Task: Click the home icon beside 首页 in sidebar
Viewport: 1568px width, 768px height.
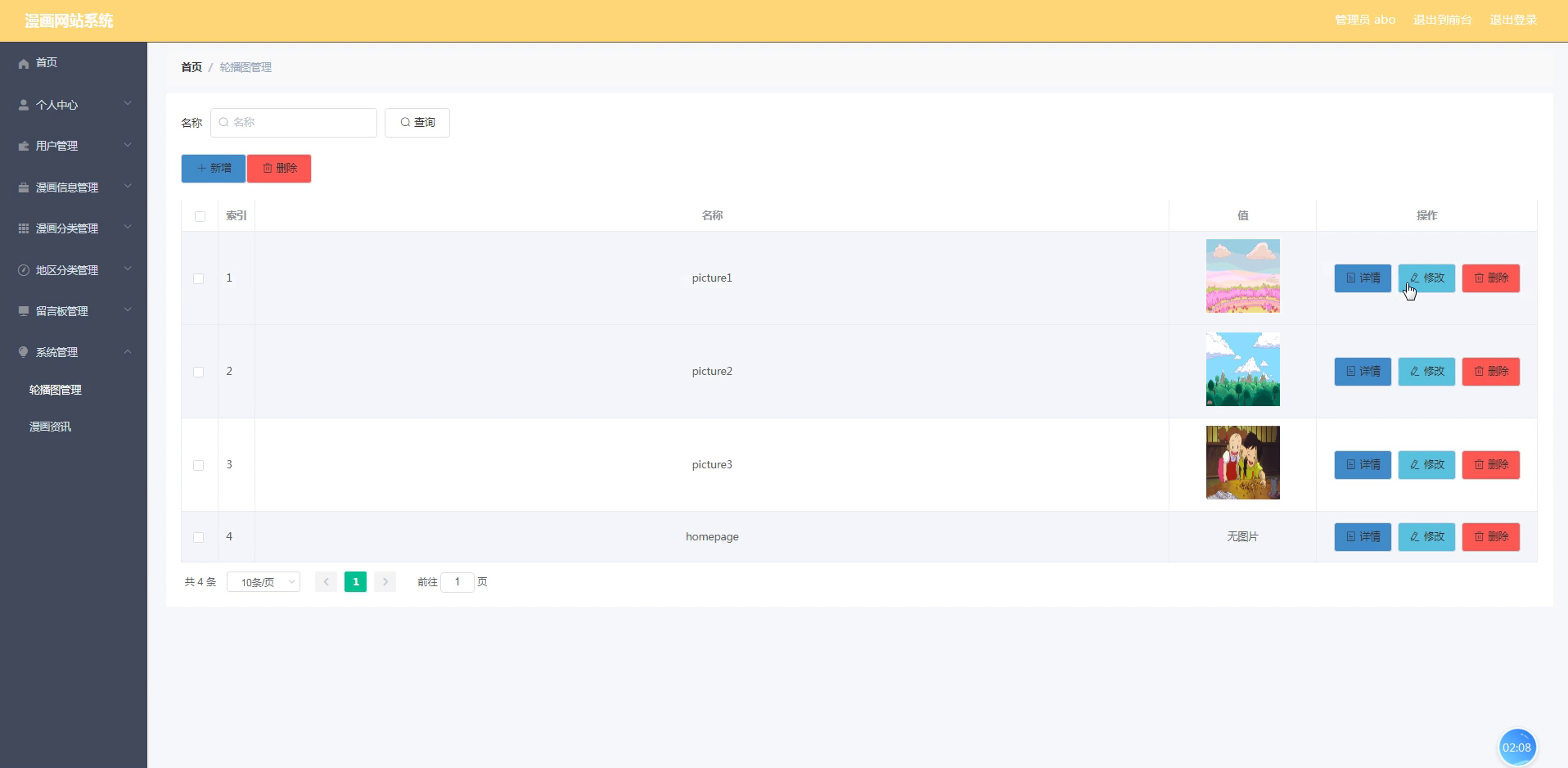Action: [x=24, y=63]
